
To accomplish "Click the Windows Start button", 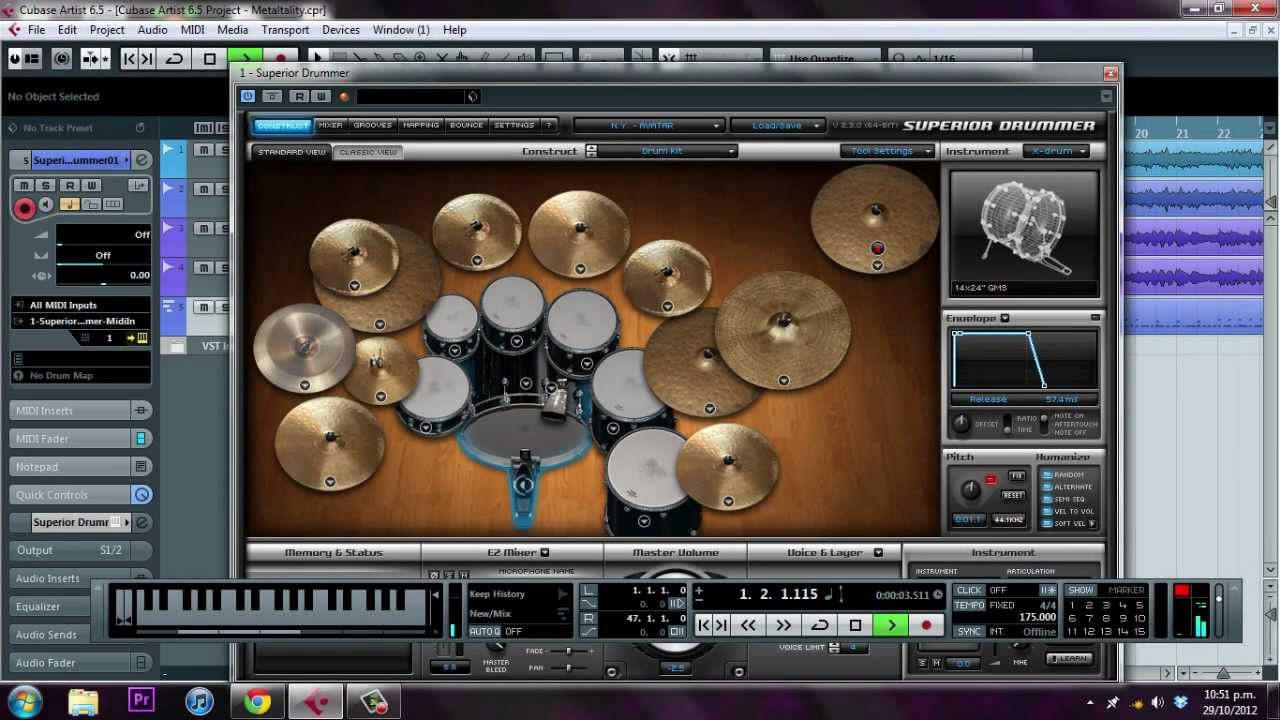I will [23, 700].
